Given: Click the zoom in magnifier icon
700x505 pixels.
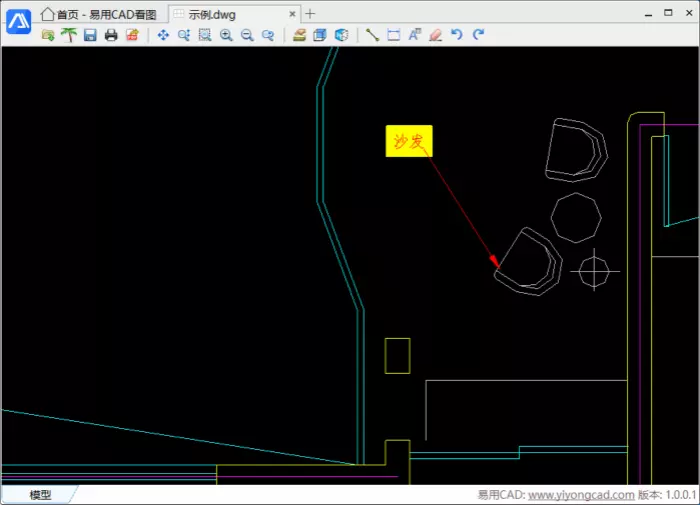Looking at the screenshot, I should pyautogui.click(x=226, y=35).
